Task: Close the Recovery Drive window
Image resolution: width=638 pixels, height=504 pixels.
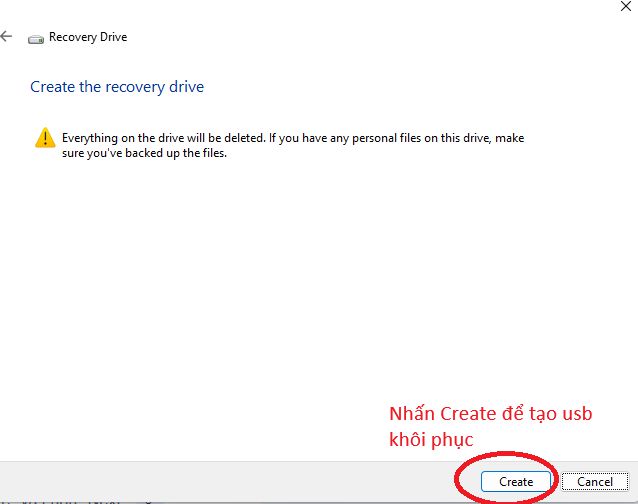Action: (625, 5)
